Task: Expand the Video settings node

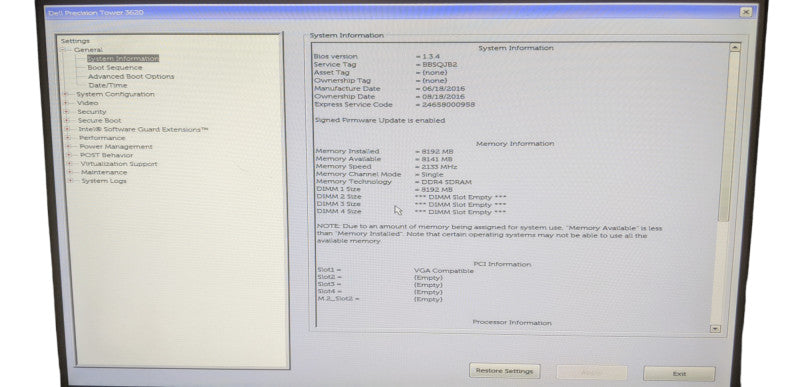Action: [x=65, y=103]
